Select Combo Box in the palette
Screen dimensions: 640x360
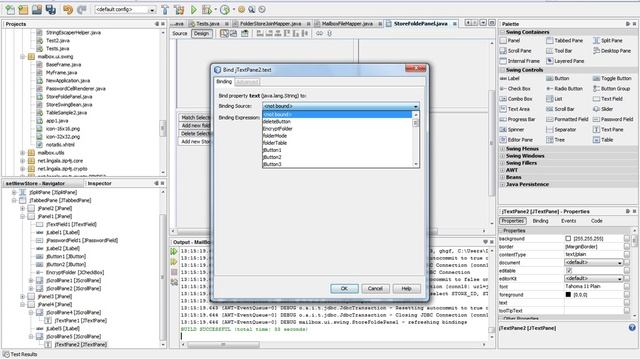tap(516, 99)
